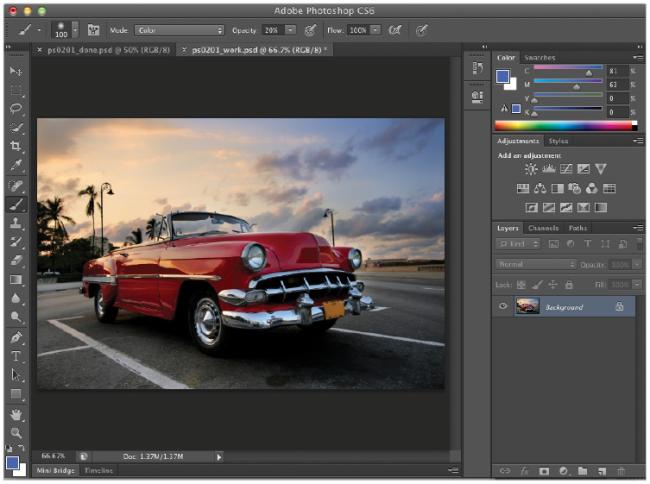The width and height of the screenshot is (650, 484).
Task: Add a Levels adjustment
Action: 548,169
